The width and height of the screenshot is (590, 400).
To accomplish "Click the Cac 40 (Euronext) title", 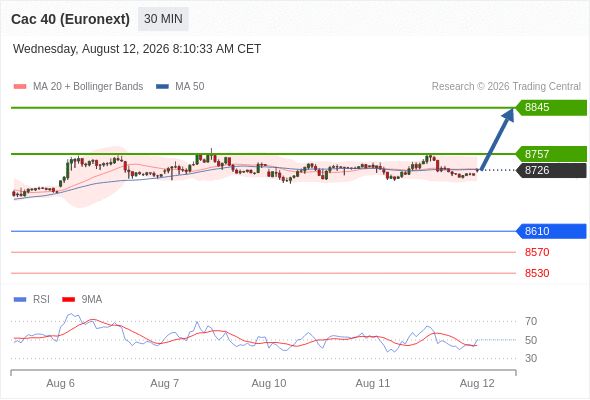I will point(70,19).
